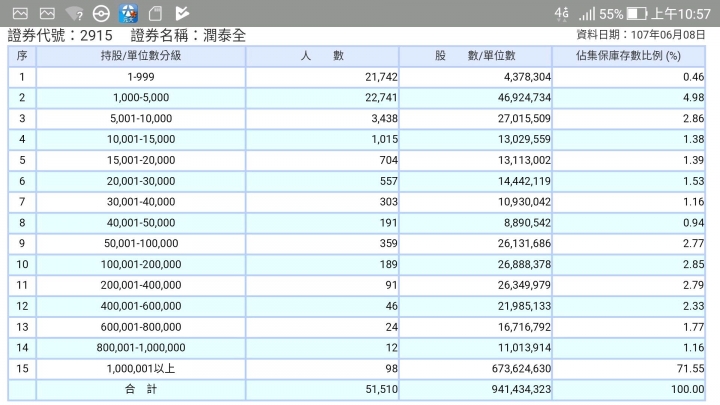The height and width of the screenshot is (405, 720).
Task: Select the 1-999 range cell
Action: 141,77
